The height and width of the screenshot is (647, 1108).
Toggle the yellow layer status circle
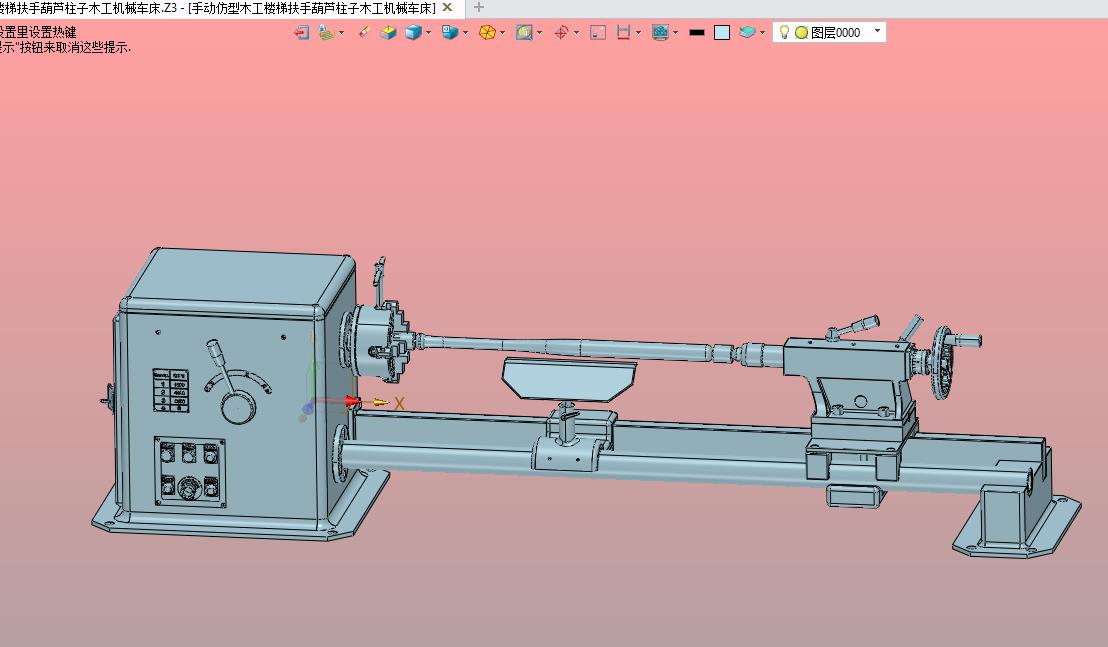801,32
